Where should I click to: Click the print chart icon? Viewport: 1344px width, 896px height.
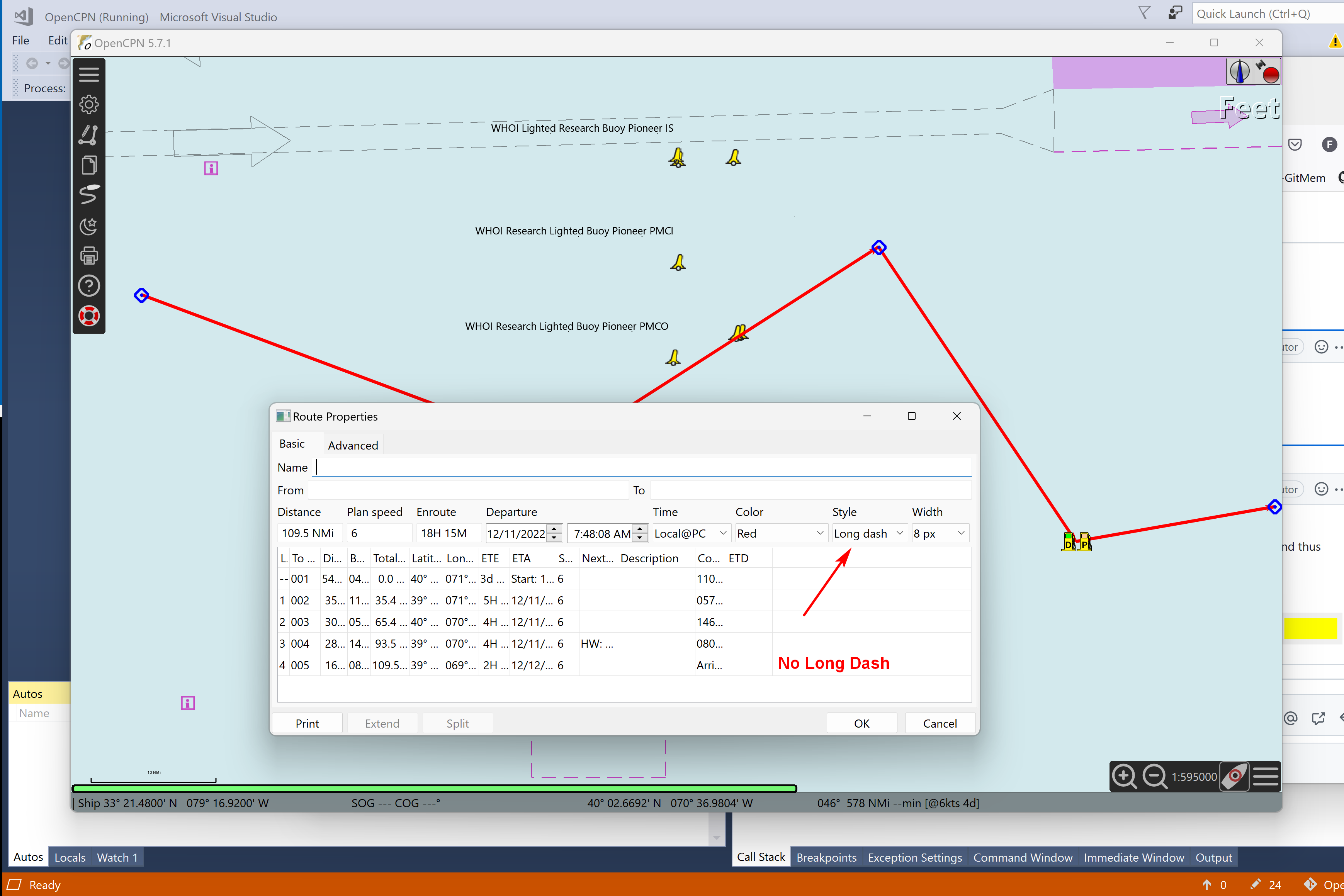(x=88, y=255)
